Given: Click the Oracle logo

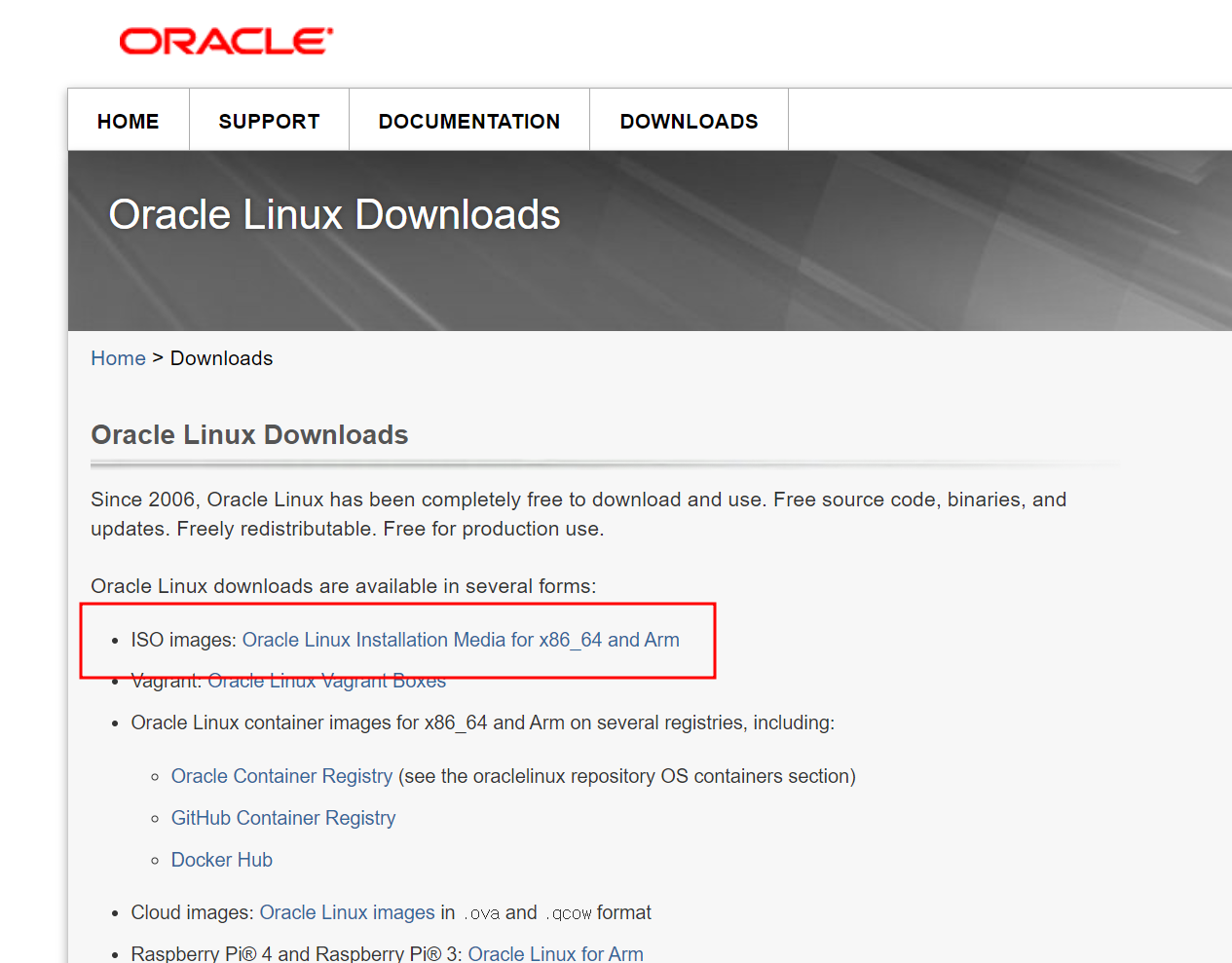Looking at the screenshot, I should coord(226,41).
